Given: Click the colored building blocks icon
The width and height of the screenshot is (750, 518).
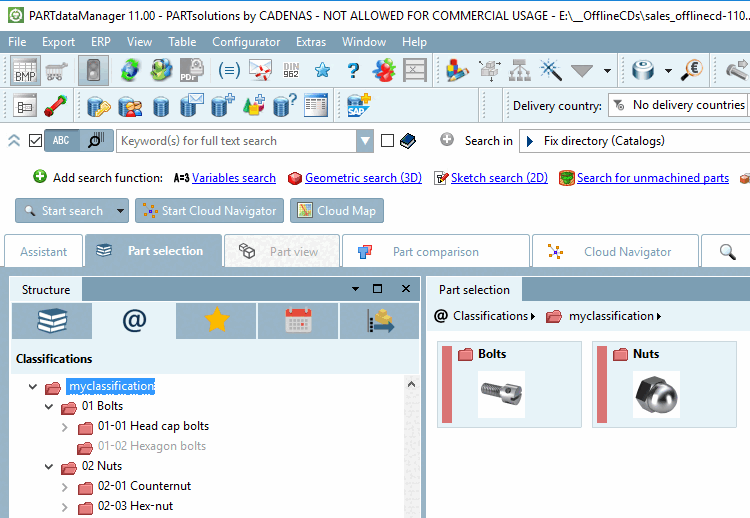Looking at the screenshot, I should point(457,71).
